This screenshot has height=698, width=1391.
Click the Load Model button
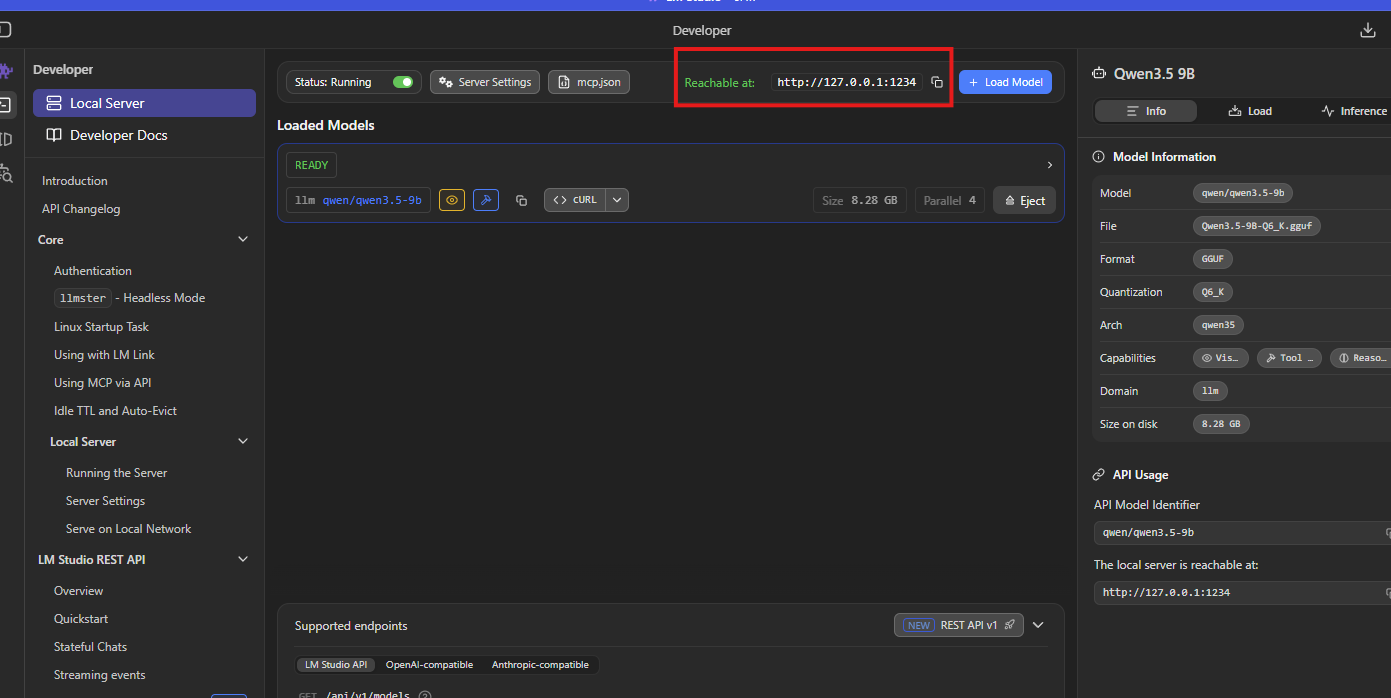click(x=1005, y=82)
